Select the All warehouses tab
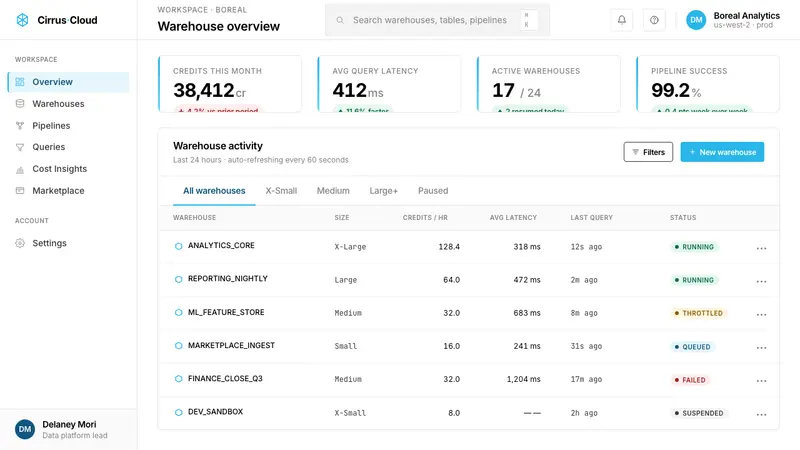 pos(214,191)
